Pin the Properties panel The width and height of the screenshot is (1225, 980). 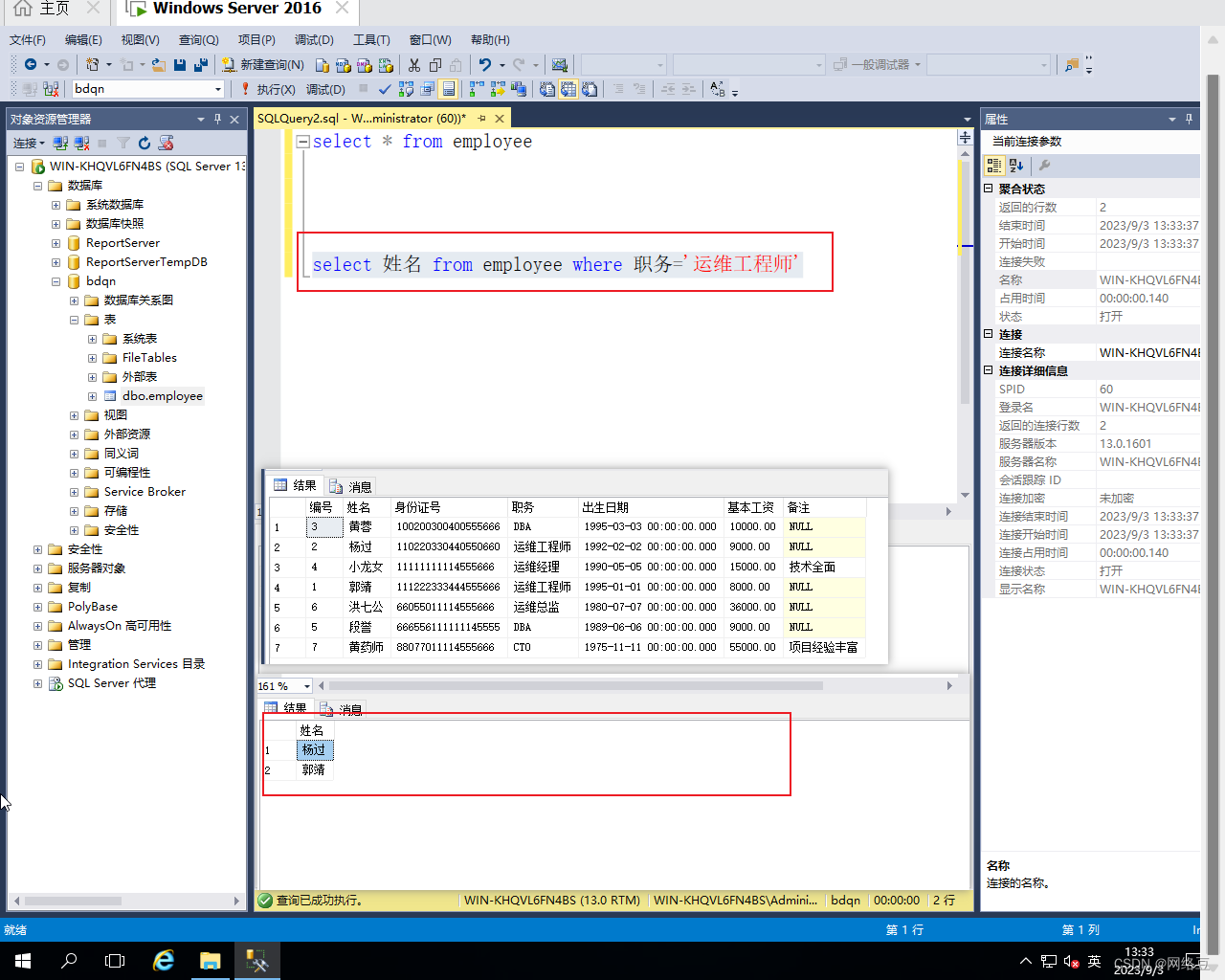[1189, 119]
